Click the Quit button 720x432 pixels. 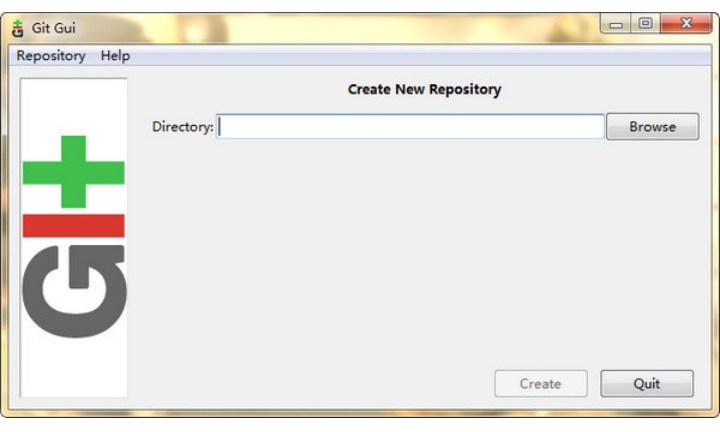pos(647,383)
